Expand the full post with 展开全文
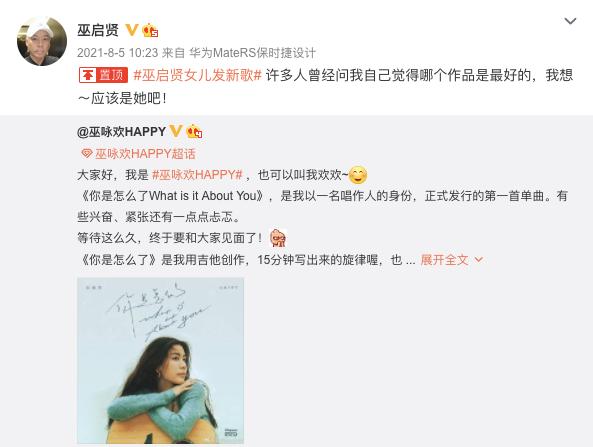The height and width of the screenshot is (447, 593). (x=444, y=260)
